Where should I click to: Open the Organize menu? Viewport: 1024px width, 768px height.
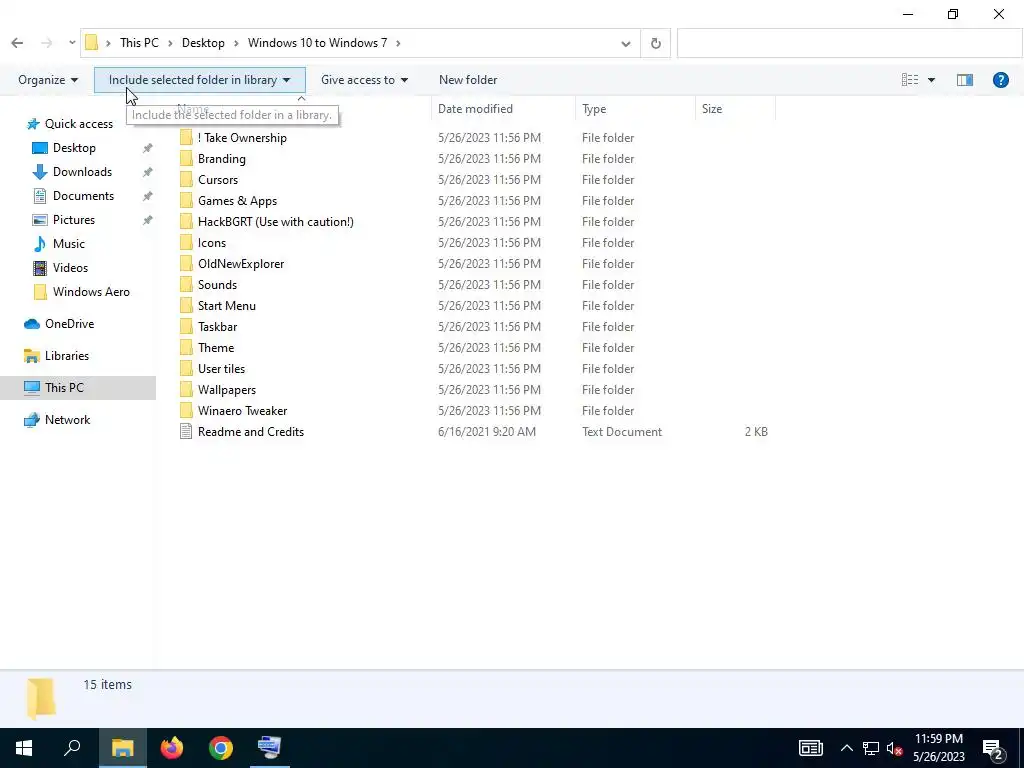48,80
